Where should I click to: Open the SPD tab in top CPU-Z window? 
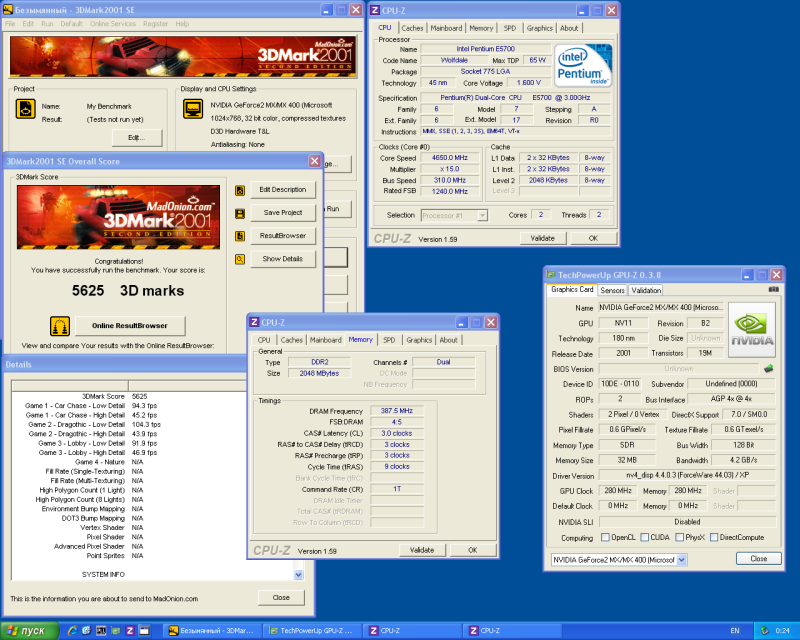(510, 29)
